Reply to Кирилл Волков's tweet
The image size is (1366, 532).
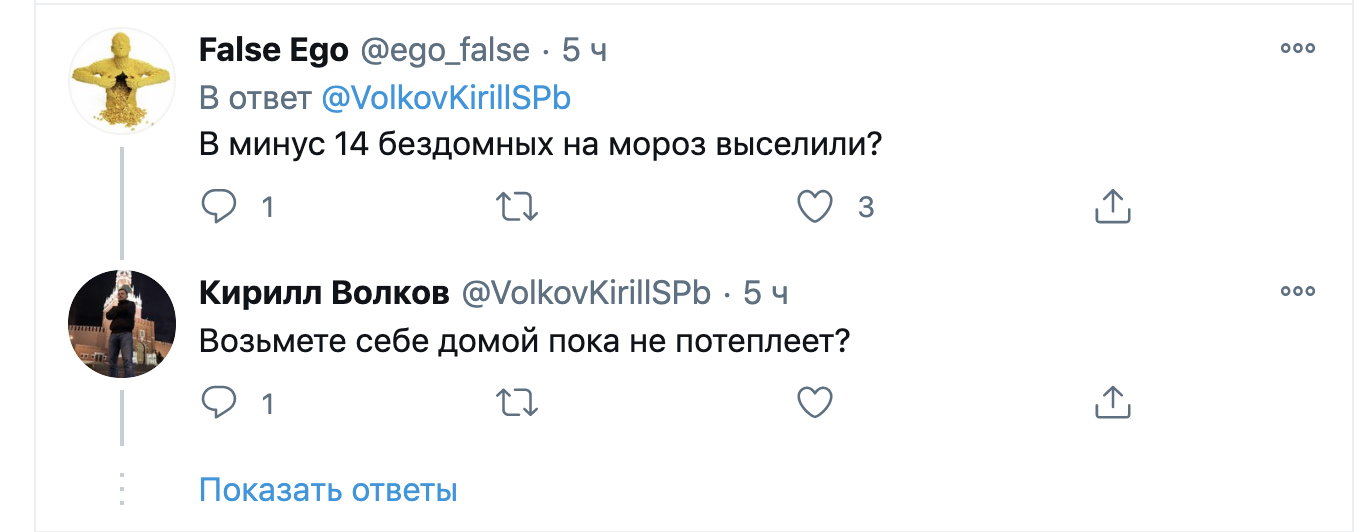tap(220, 403)
